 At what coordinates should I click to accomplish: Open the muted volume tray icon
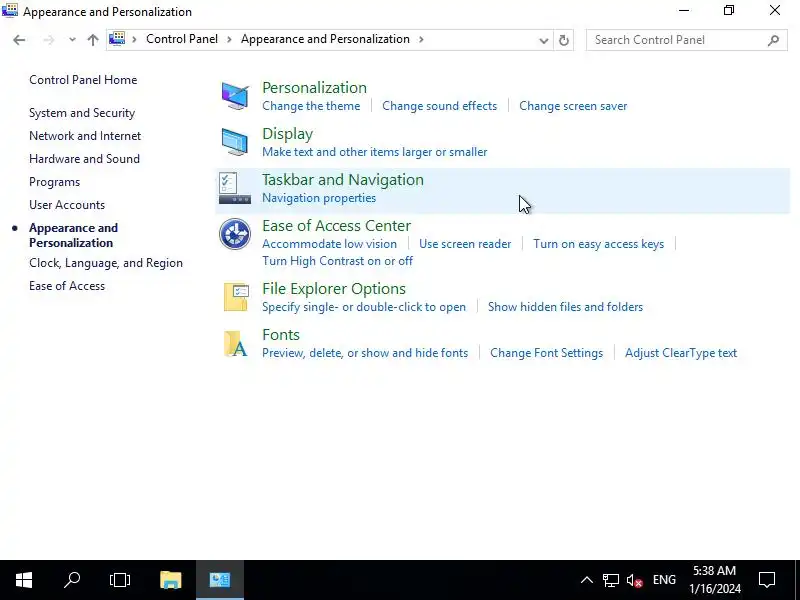coord(634,580)
